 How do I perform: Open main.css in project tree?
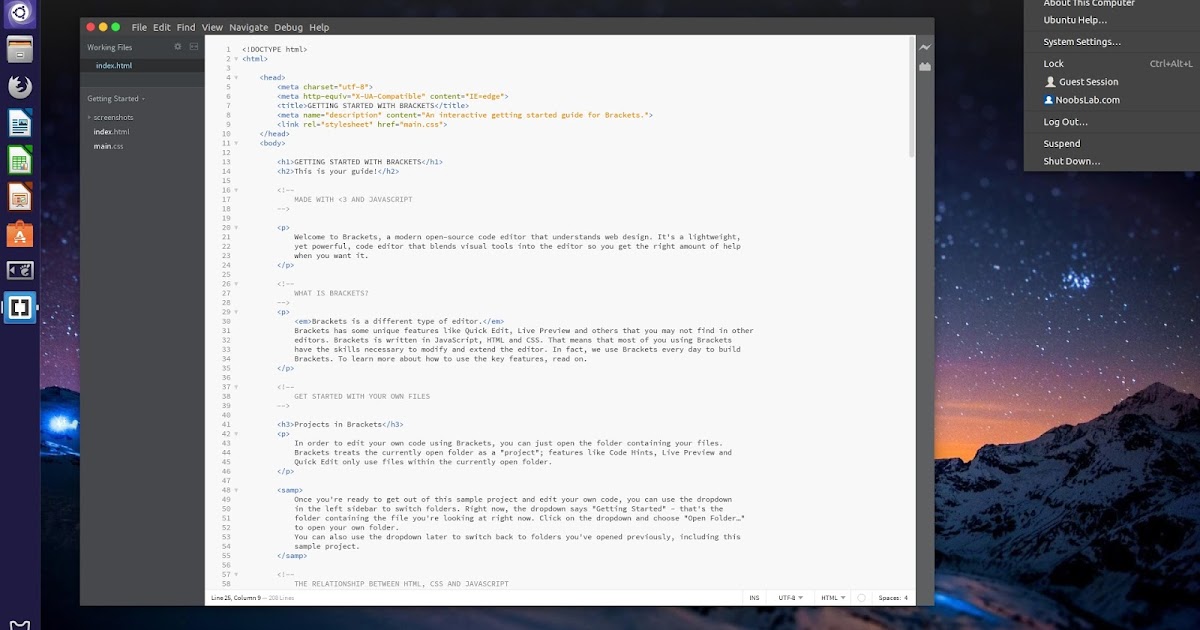point(109,146)
